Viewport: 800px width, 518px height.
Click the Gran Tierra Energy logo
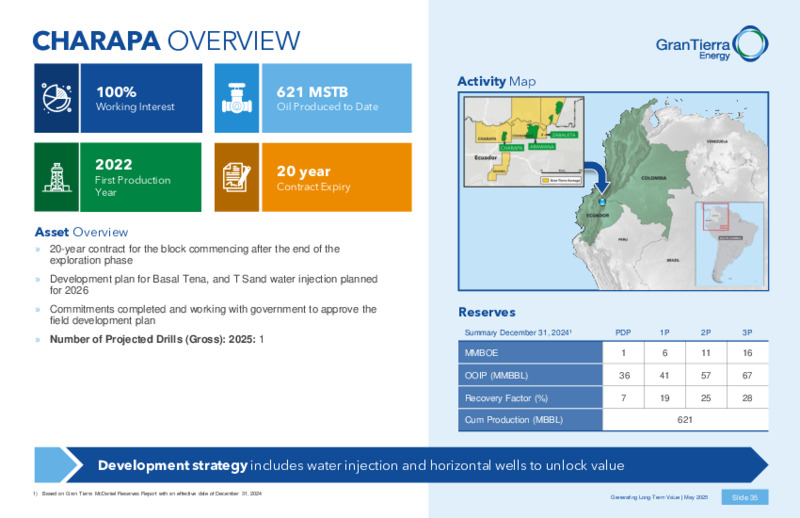click(712, 44)
